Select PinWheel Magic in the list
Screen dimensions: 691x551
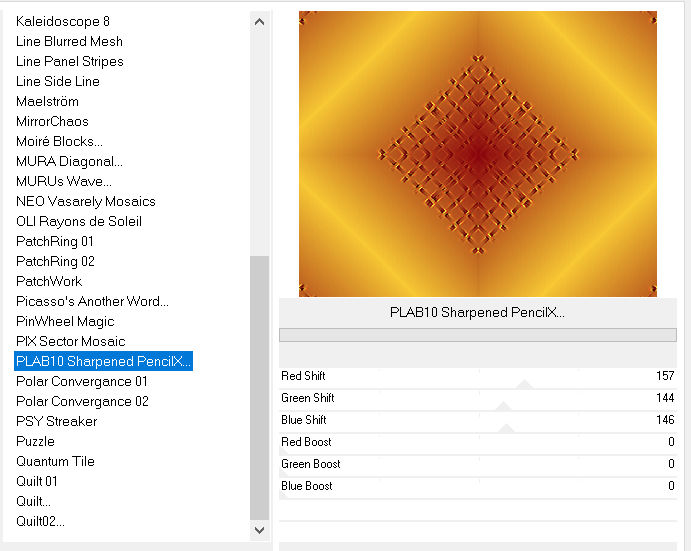65,321
